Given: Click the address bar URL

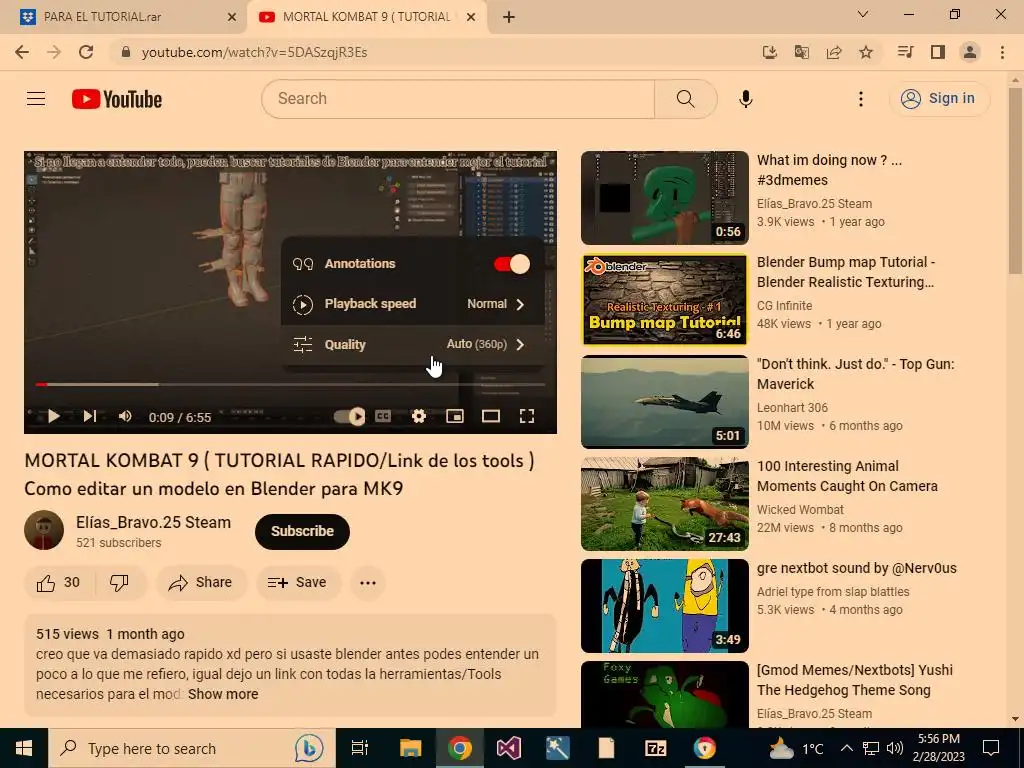Looking at the screenshot, I should point(255,52).
